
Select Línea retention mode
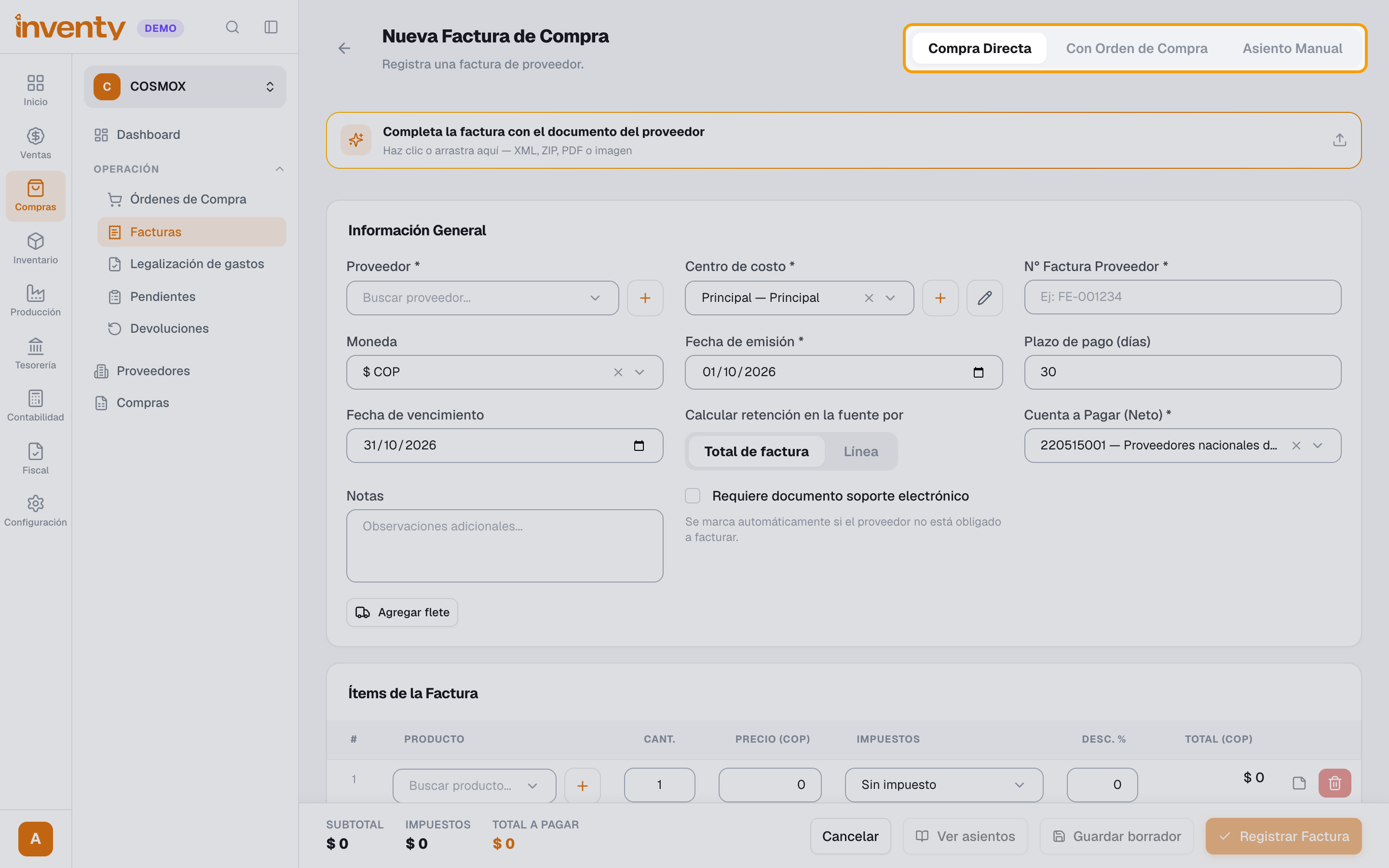coord(861,451)
